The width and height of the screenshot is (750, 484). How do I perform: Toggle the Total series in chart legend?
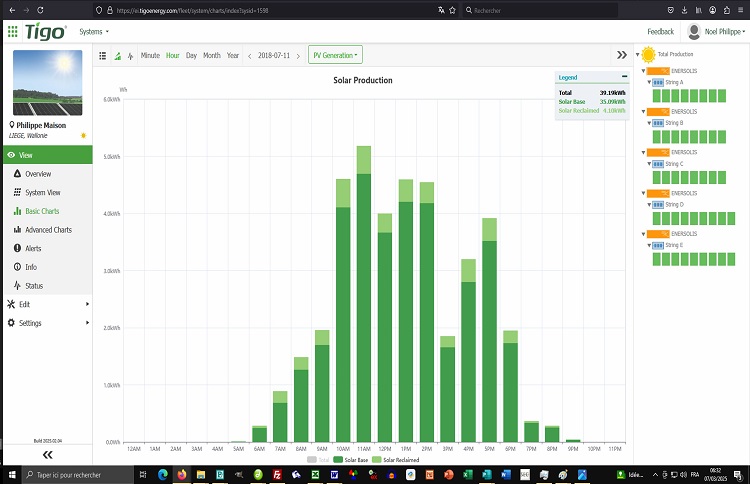click(x=318, y=459)
